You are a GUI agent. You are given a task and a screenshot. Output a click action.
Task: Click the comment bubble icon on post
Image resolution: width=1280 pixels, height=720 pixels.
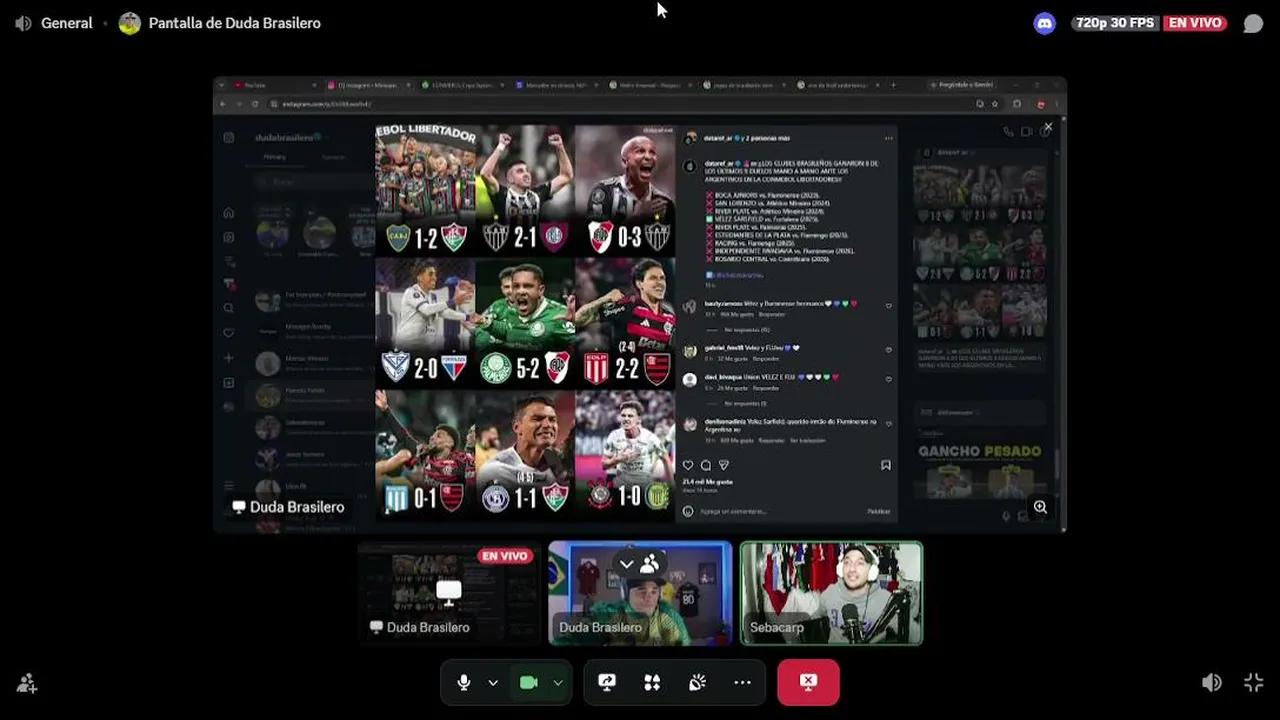pos(706,465)
